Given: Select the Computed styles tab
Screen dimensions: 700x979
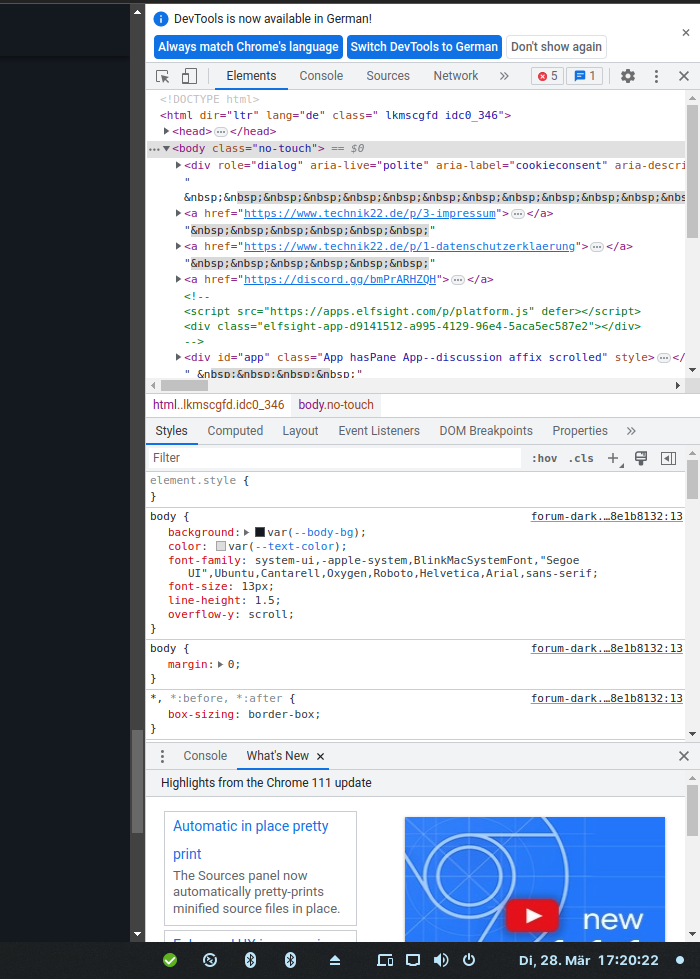Looking at the screenshot, I should click(x=235, y=431).
